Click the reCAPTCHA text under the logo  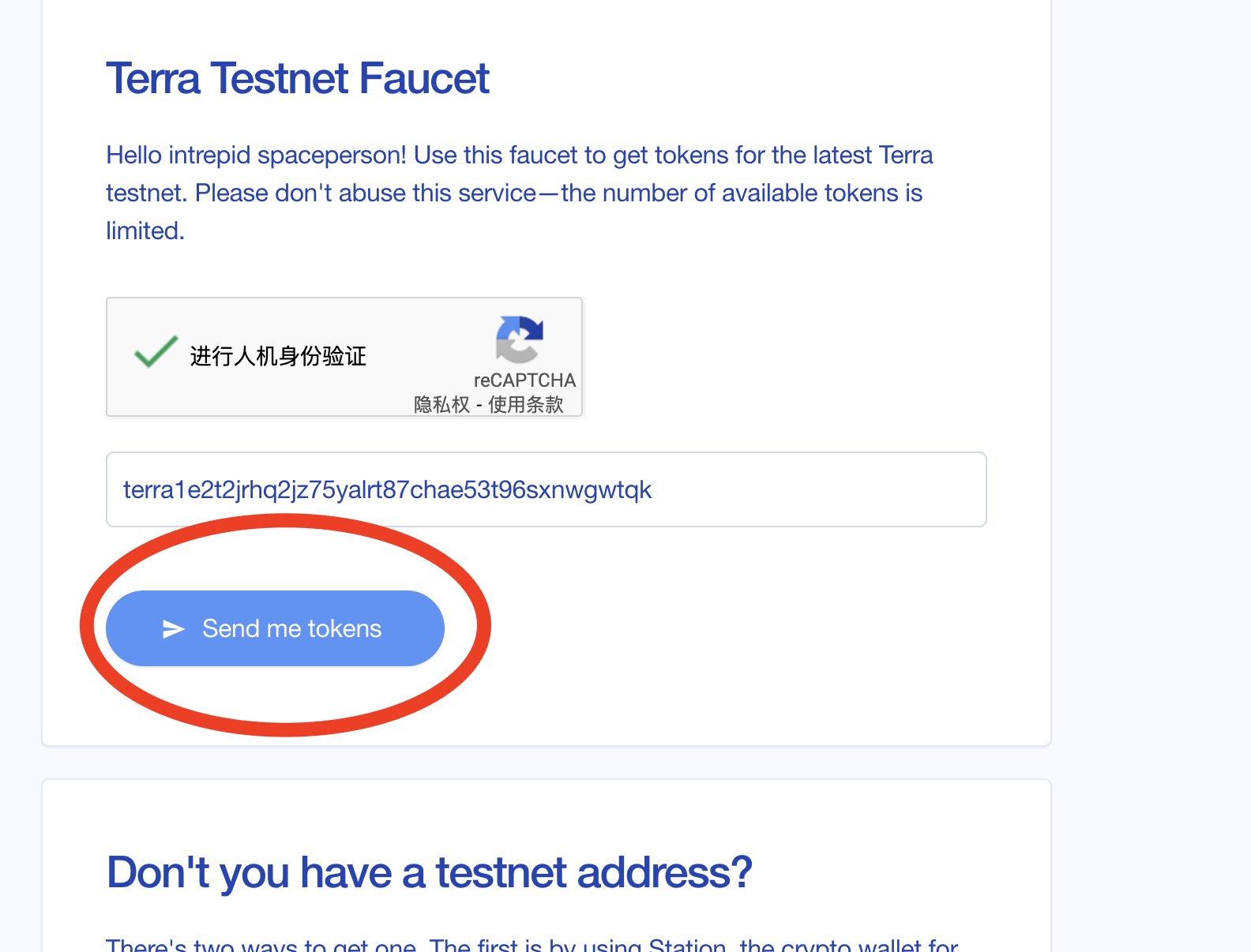pyautogui.click(x=524, y=380)
